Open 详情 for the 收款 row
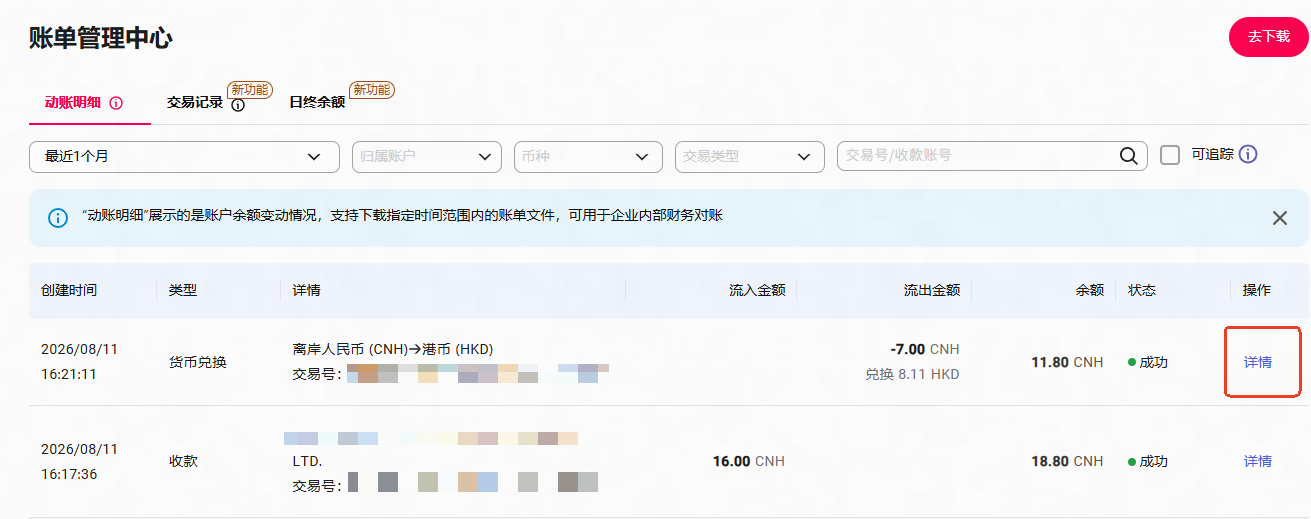 pos(1258,461)
